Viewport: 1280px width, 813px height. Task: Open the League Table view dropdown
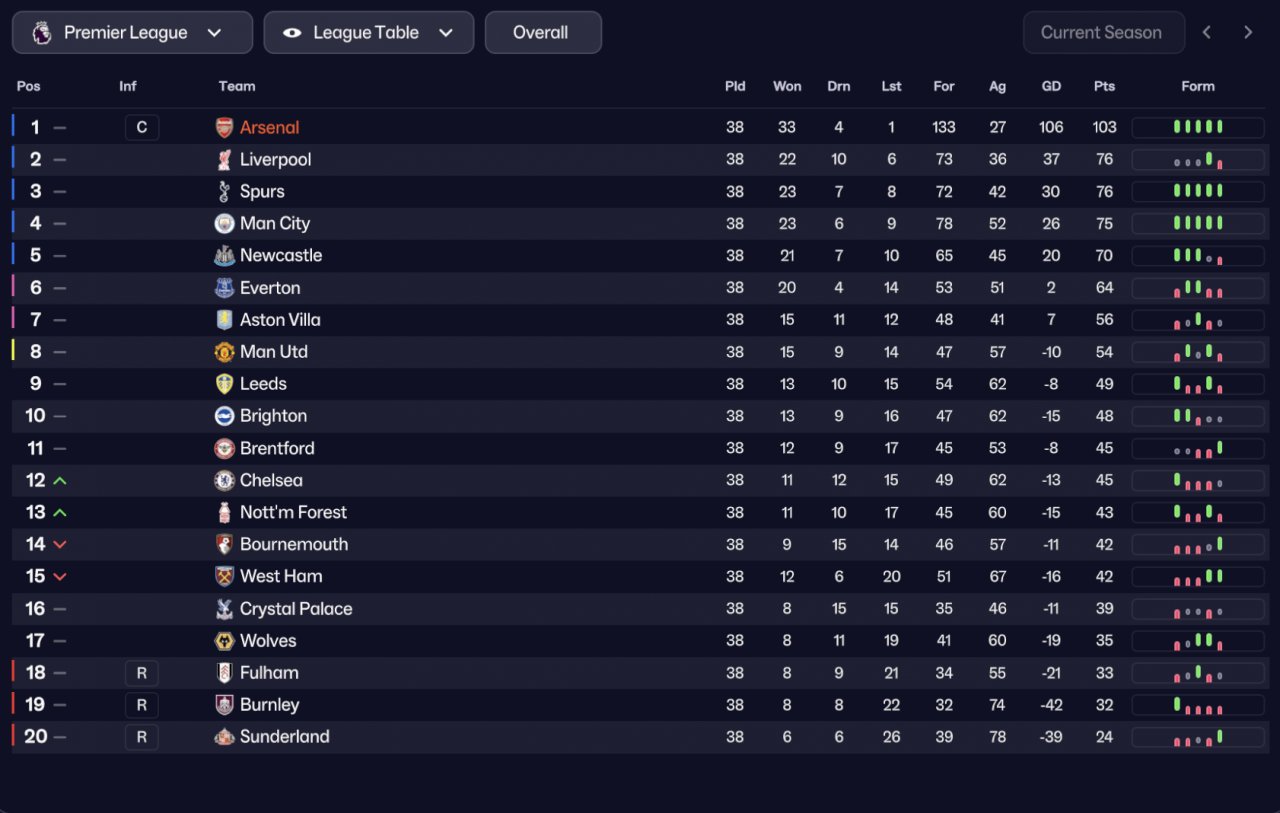coord(369,33)
